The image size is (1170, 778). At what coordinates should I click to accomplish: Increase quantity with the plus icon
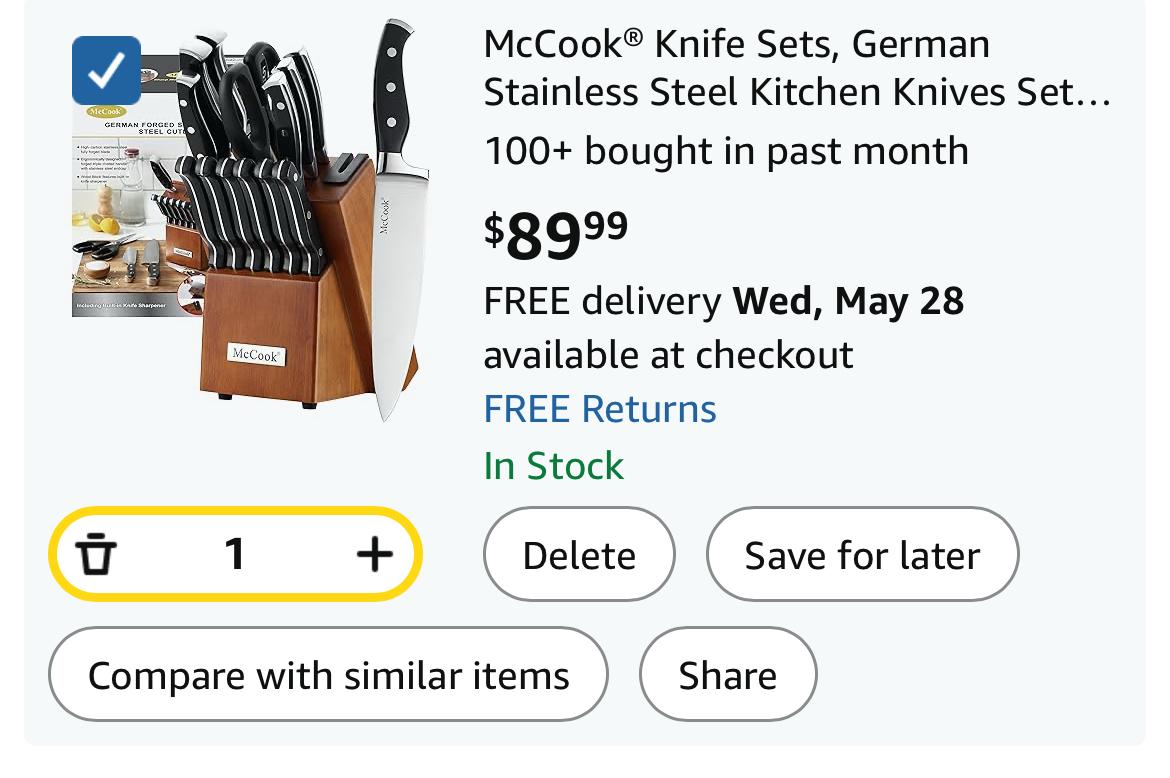tap(374, 554)
